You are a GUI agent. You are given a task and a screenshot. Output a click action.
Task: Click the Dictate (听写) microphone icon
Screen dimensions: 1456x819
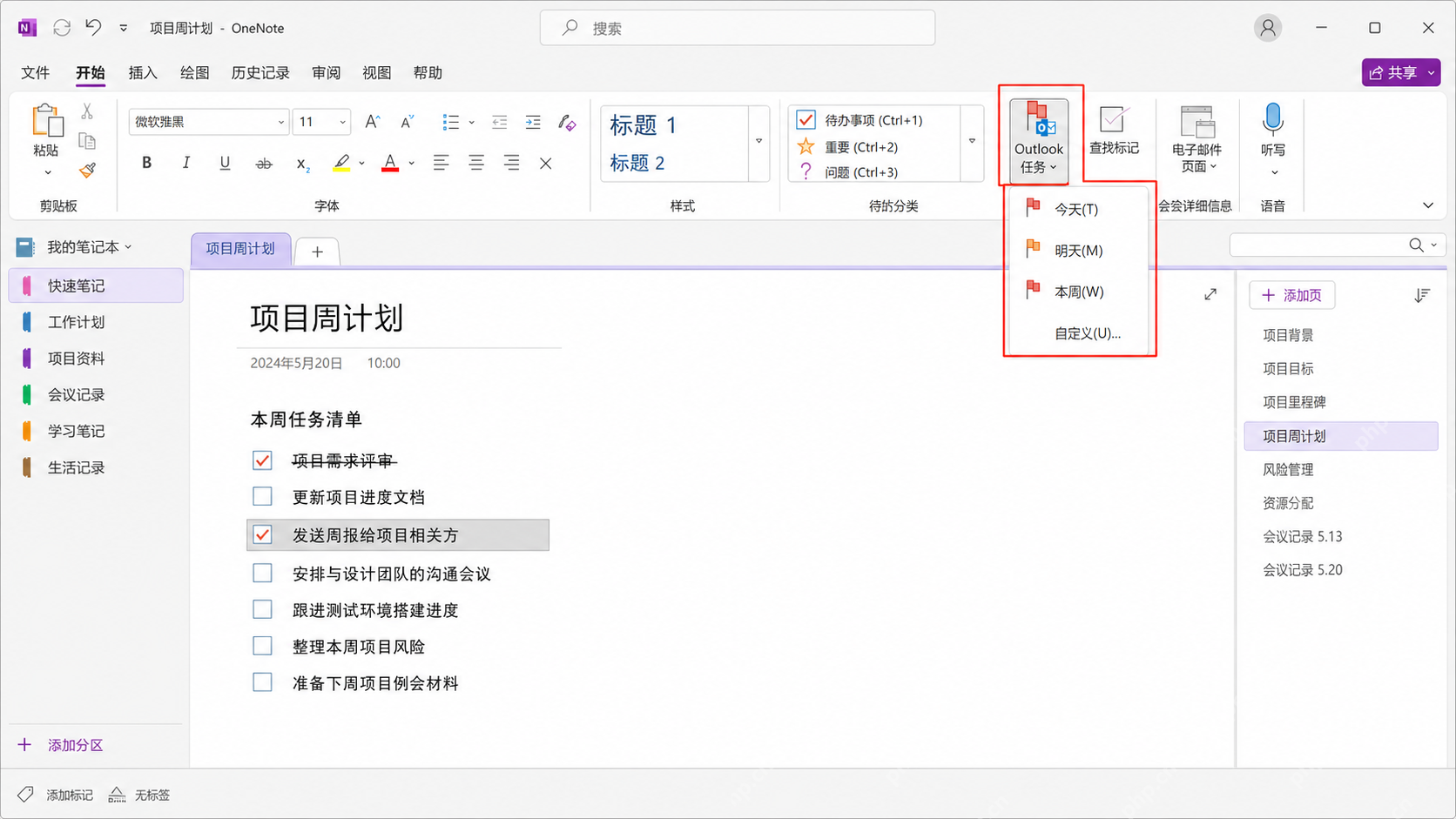click(1273, 119)
